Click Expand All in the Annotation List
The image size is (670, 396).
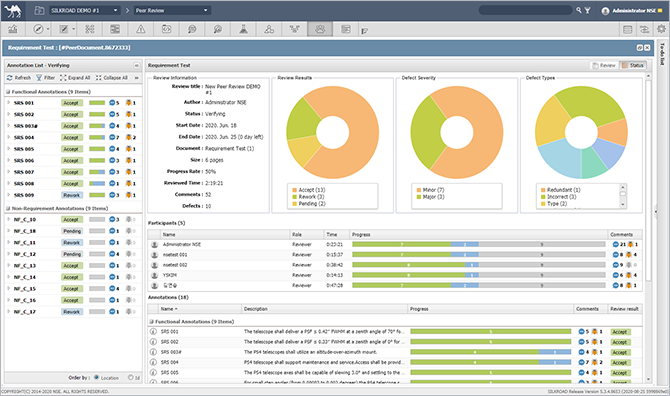coord(75,78)
